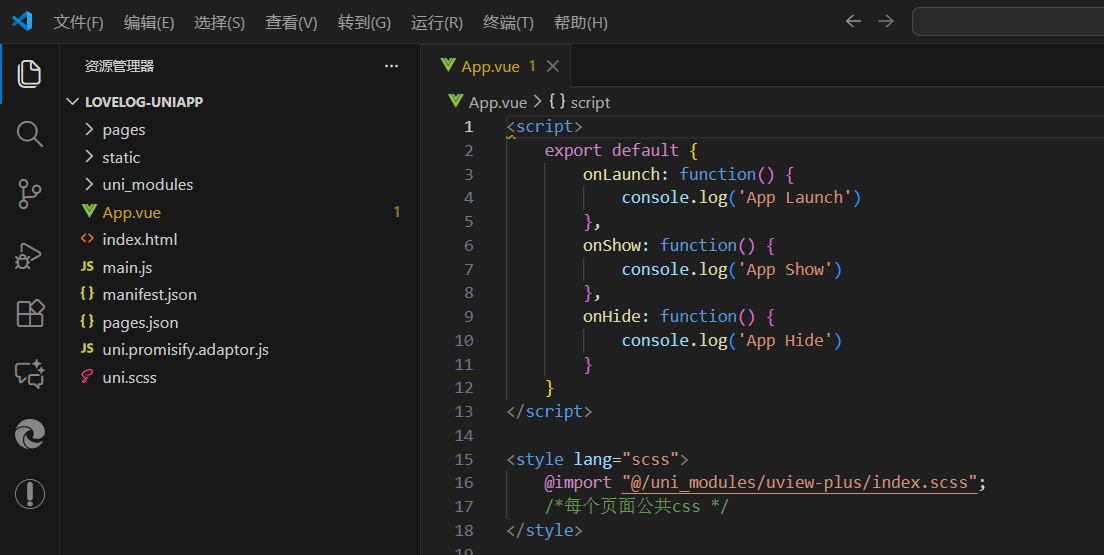Screen dimensions: 1104x555
Task: Open the Run and Debug view
Action: pyautogui.click(x=30, y=255)
